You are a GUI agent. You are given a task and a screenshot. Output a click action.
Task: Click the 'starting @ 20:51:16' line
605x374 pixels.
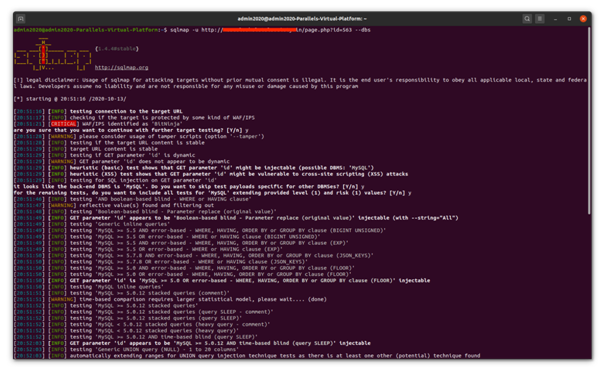click(70, 99)
